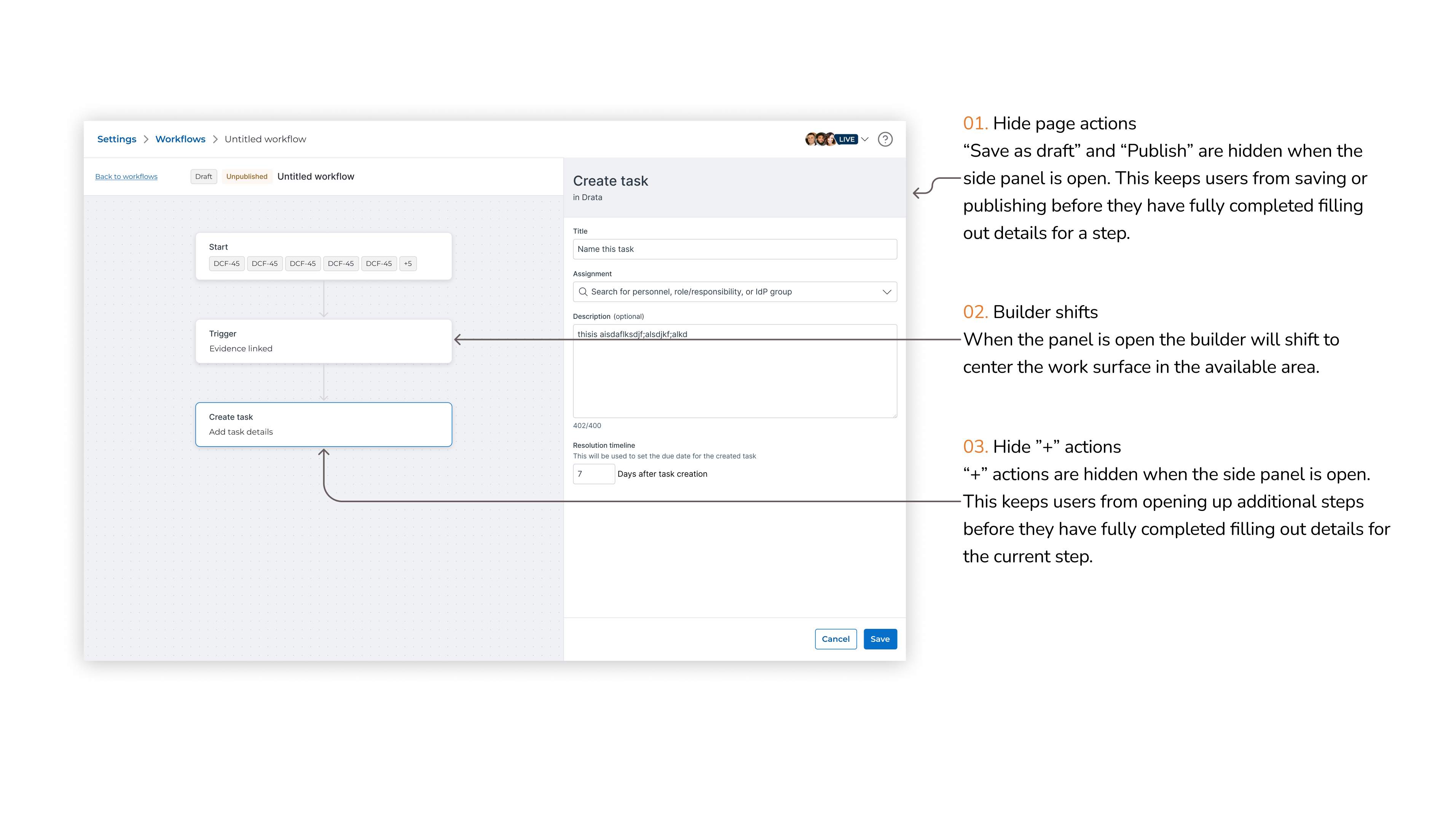Click the Cancel button
This screenshot has height=840, width=1451.
tap(836, 639)
